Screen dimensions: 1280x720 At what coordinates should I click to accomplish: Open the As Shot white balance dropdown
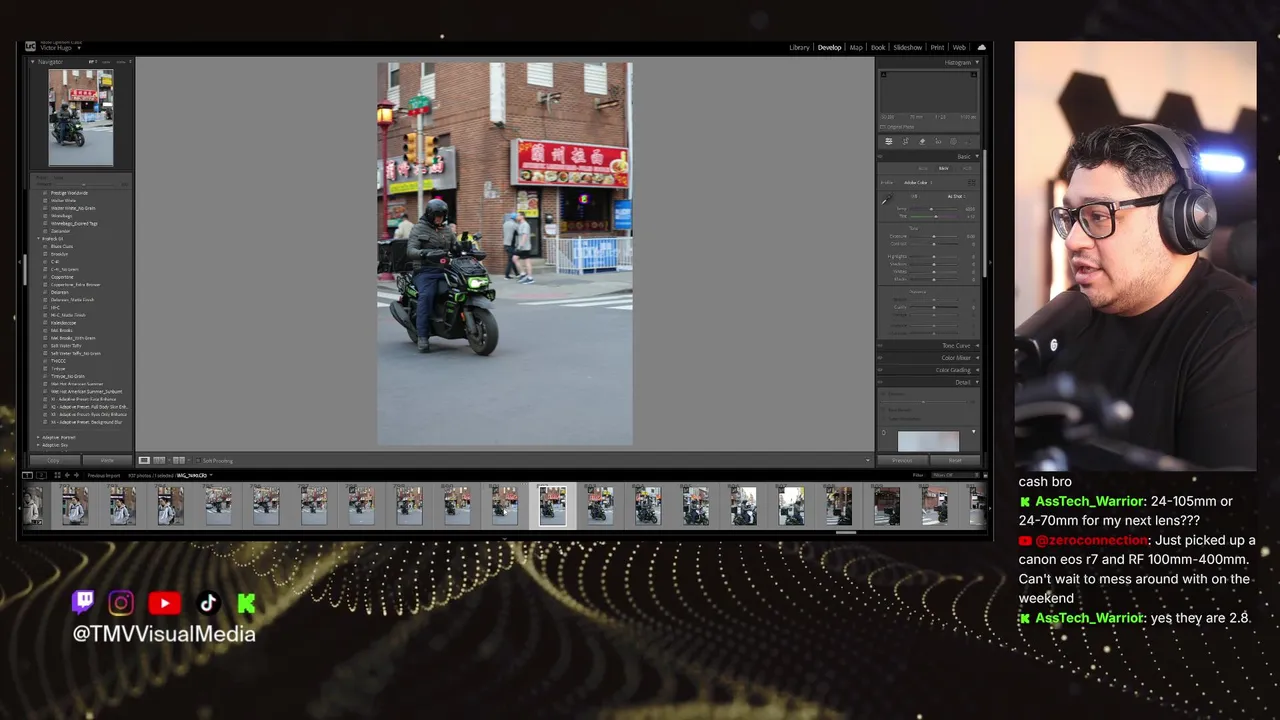click(x=957, y=196)
